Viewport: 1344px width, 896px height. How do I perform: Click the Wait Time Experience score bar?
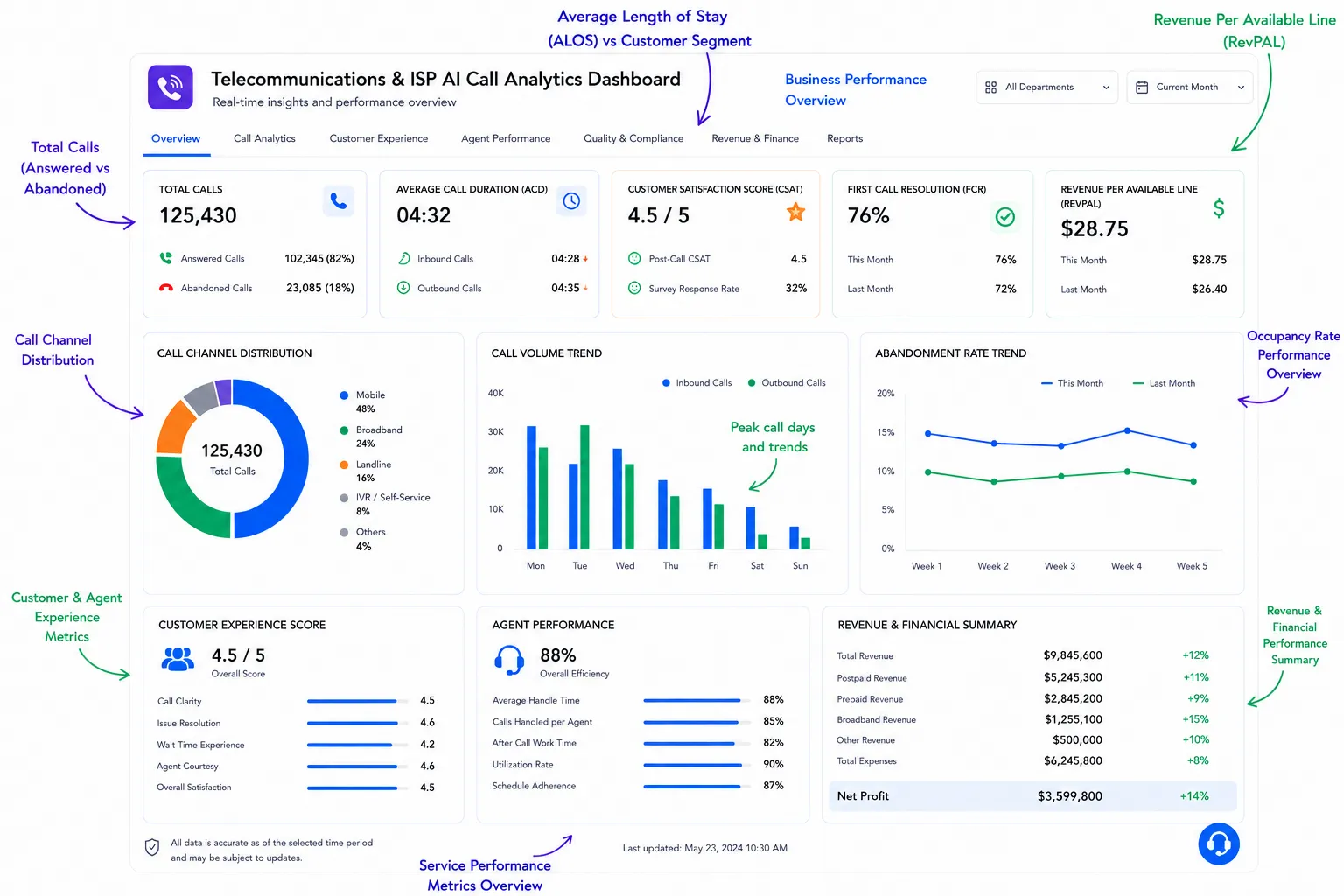[x=358, y=745]
